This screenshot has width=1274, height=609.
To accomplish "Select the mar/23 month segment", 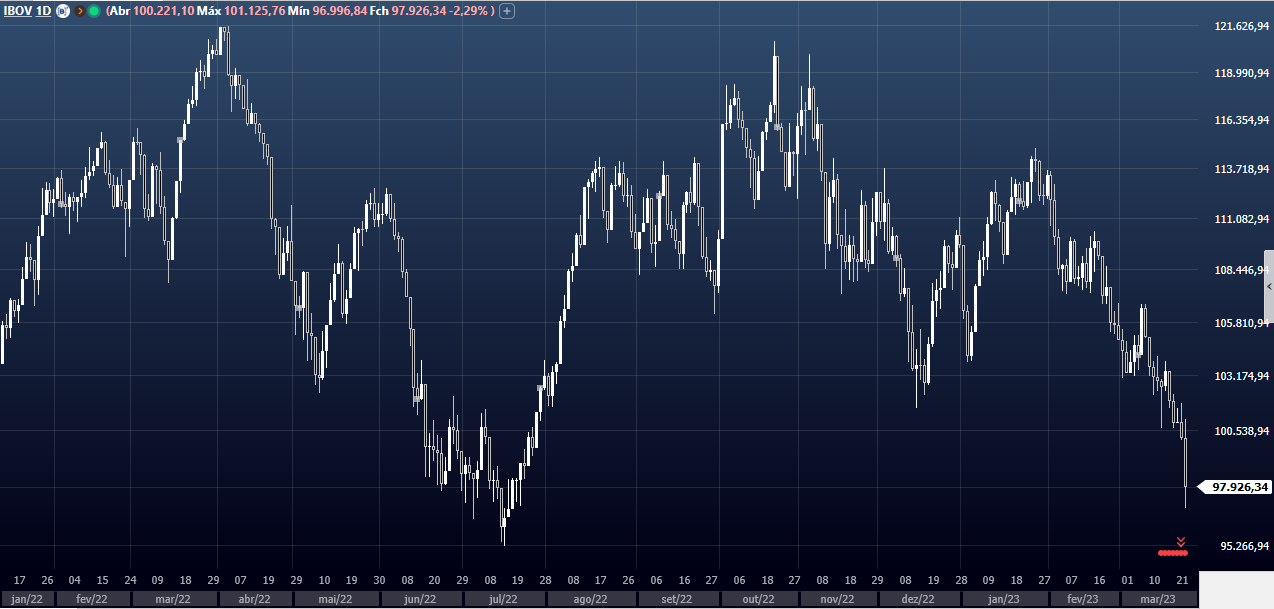I will click(1158, 599).
